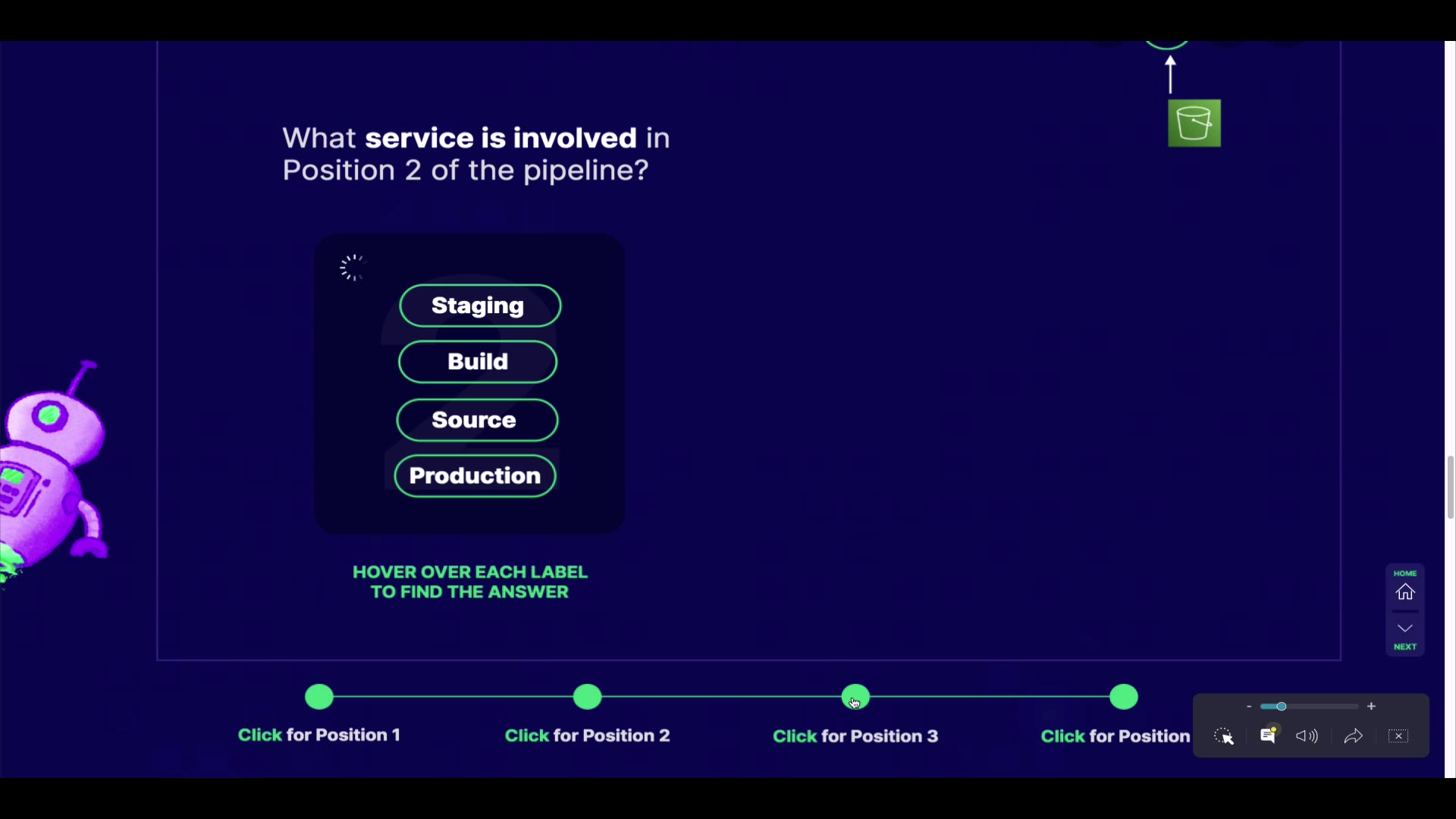Viewport: 1456px width, 819px height.
Task: Mute the sound speaker icon
Action: pyautogui.click(x=1307, y=736)
